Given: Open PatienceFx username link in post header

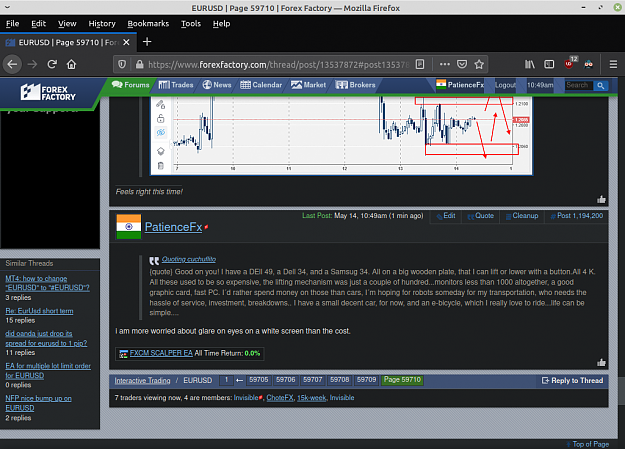Looking at the screenshot, I should [173, 227].
